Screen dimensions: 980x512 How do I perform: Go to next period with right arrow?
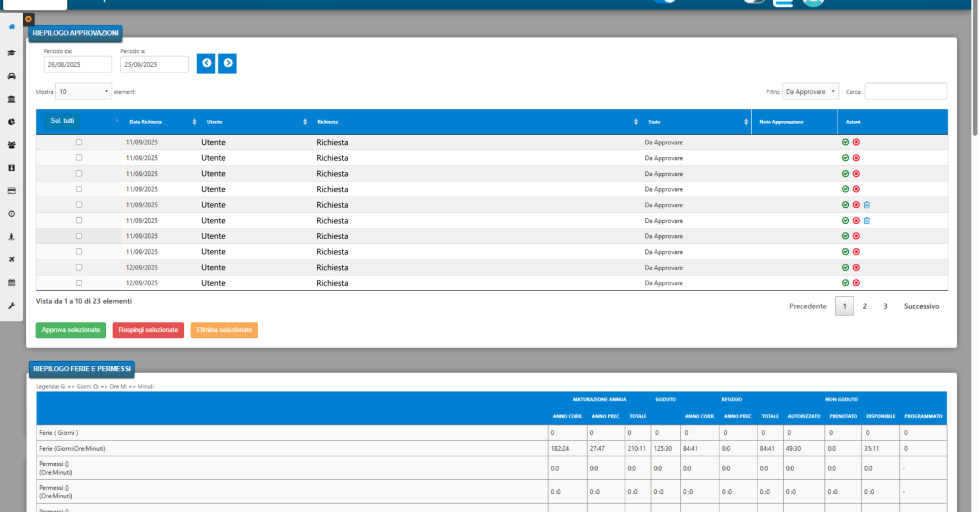click(x=228, y=63)
